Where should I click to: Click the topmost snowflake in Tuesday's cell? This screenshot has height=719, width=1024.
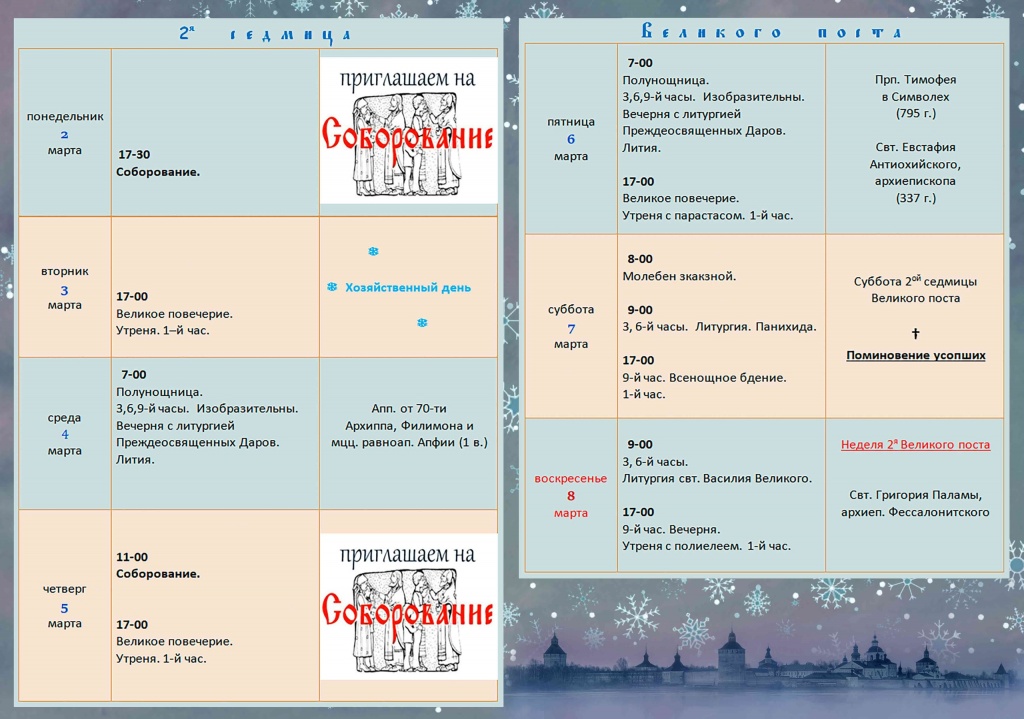373,251
